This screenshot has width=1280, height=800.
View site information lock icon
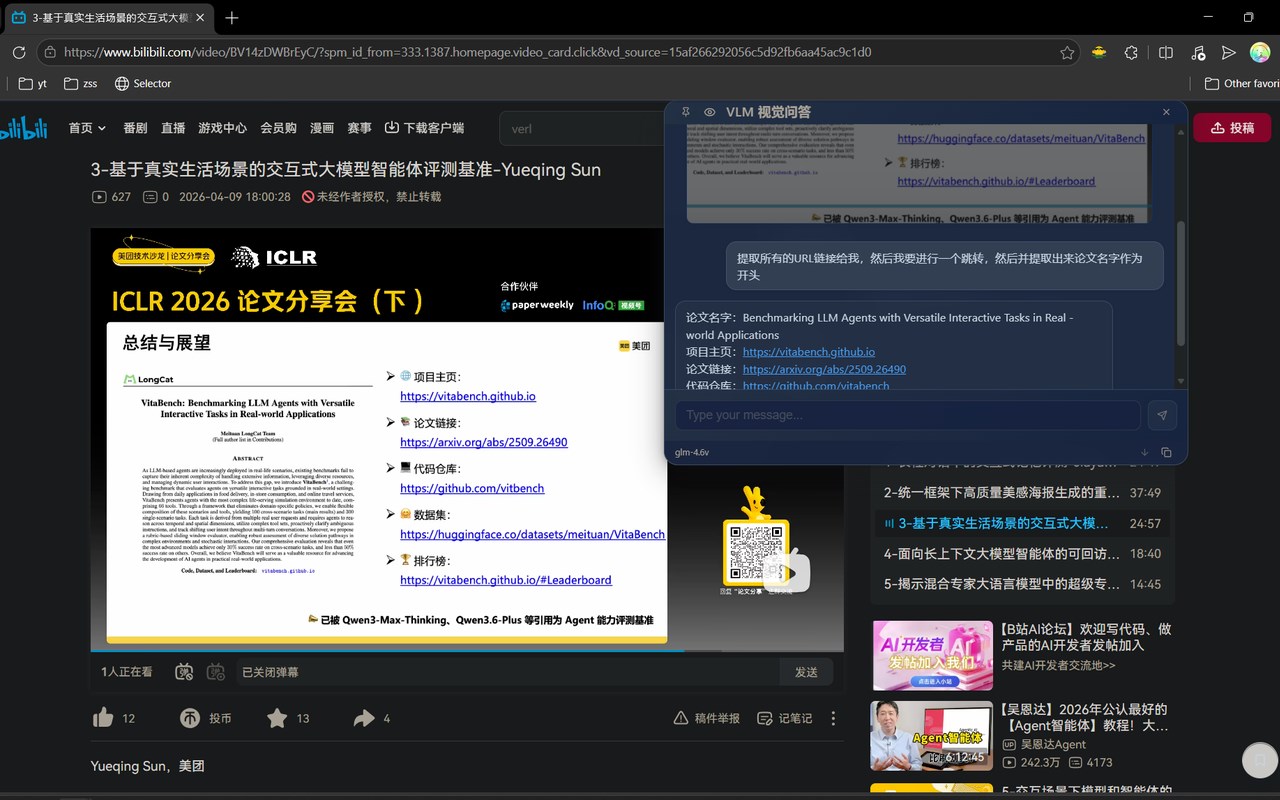[50, 52]
